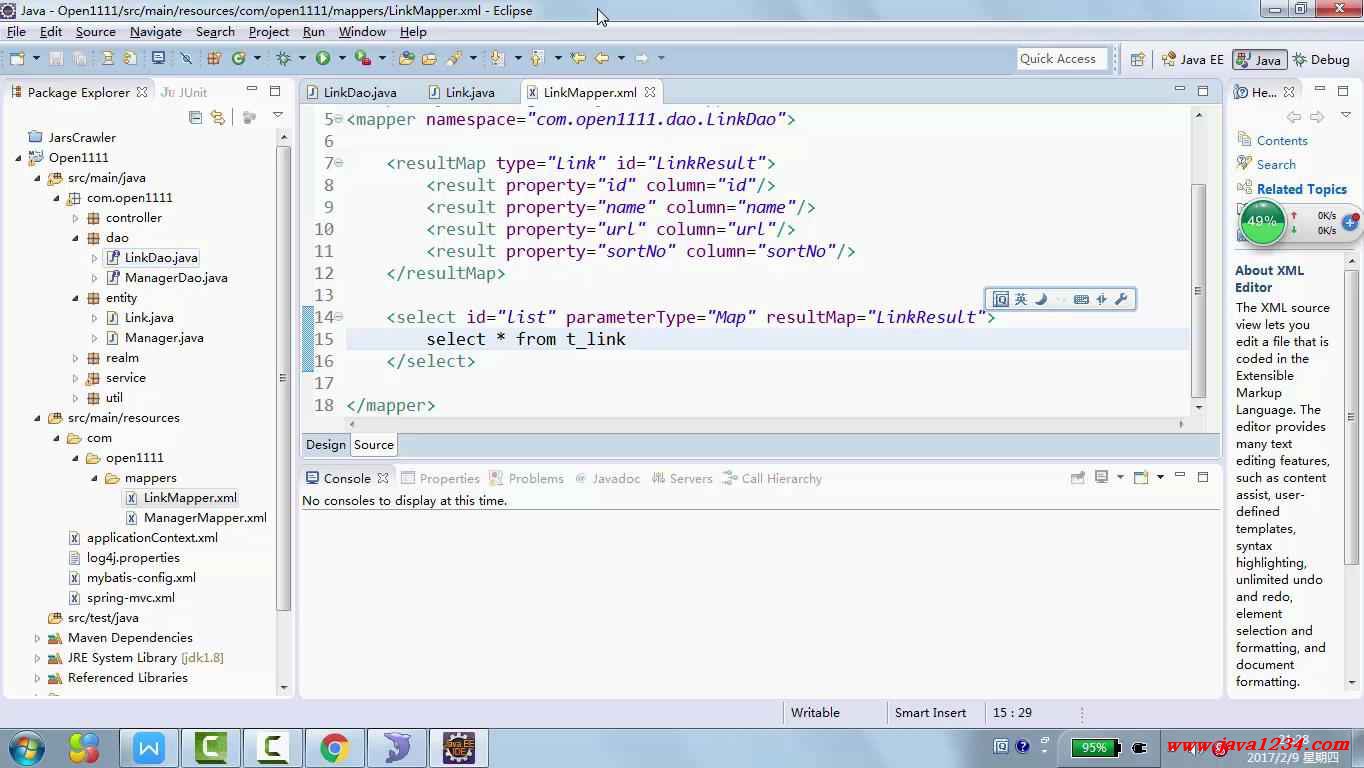1364x768 pixels.
Task: Close the LinkMapper.xml editor tab
Action: click(x=650, y=92)
